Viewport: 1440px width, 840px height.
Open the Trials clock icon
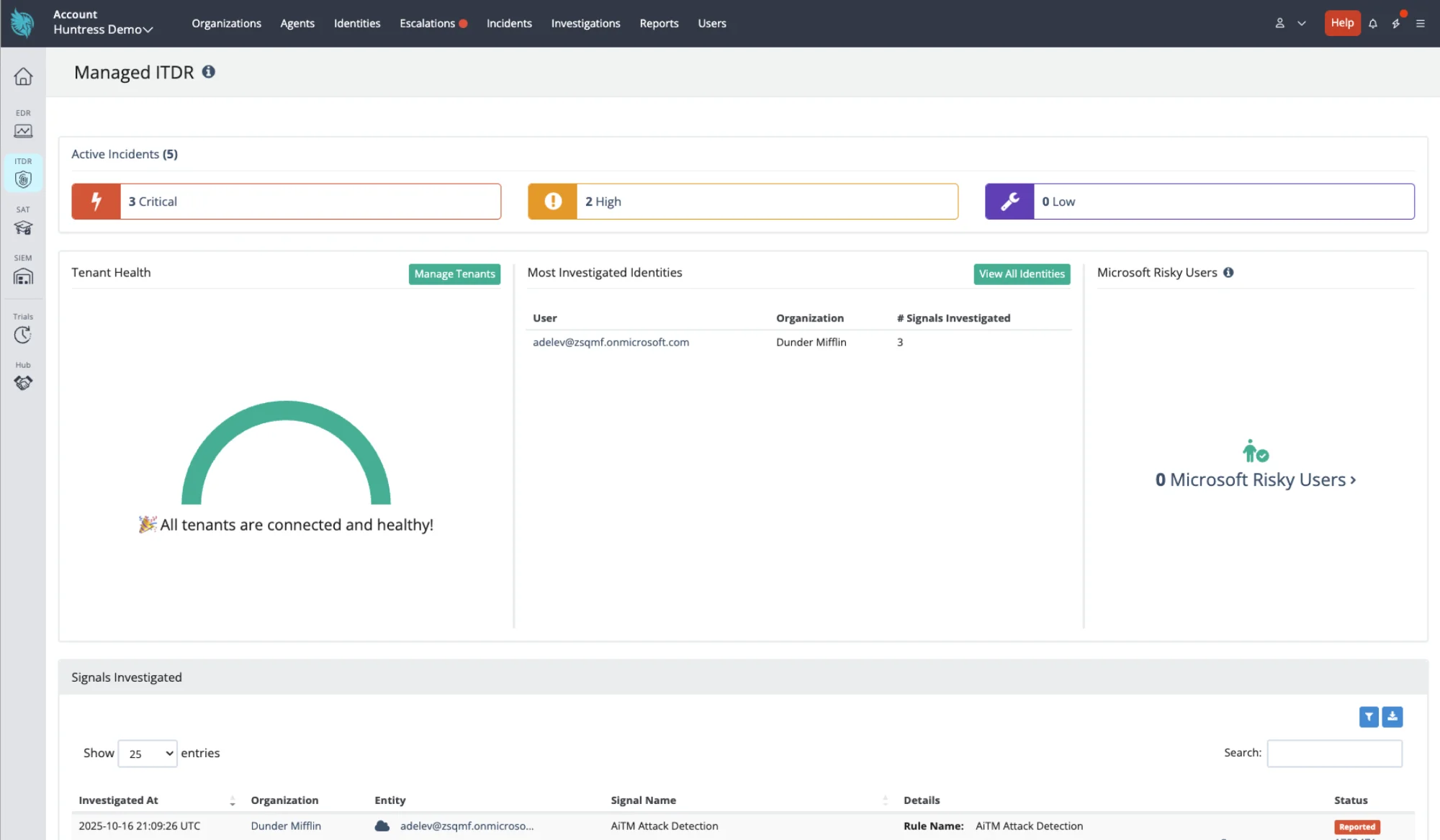[23, 335]
